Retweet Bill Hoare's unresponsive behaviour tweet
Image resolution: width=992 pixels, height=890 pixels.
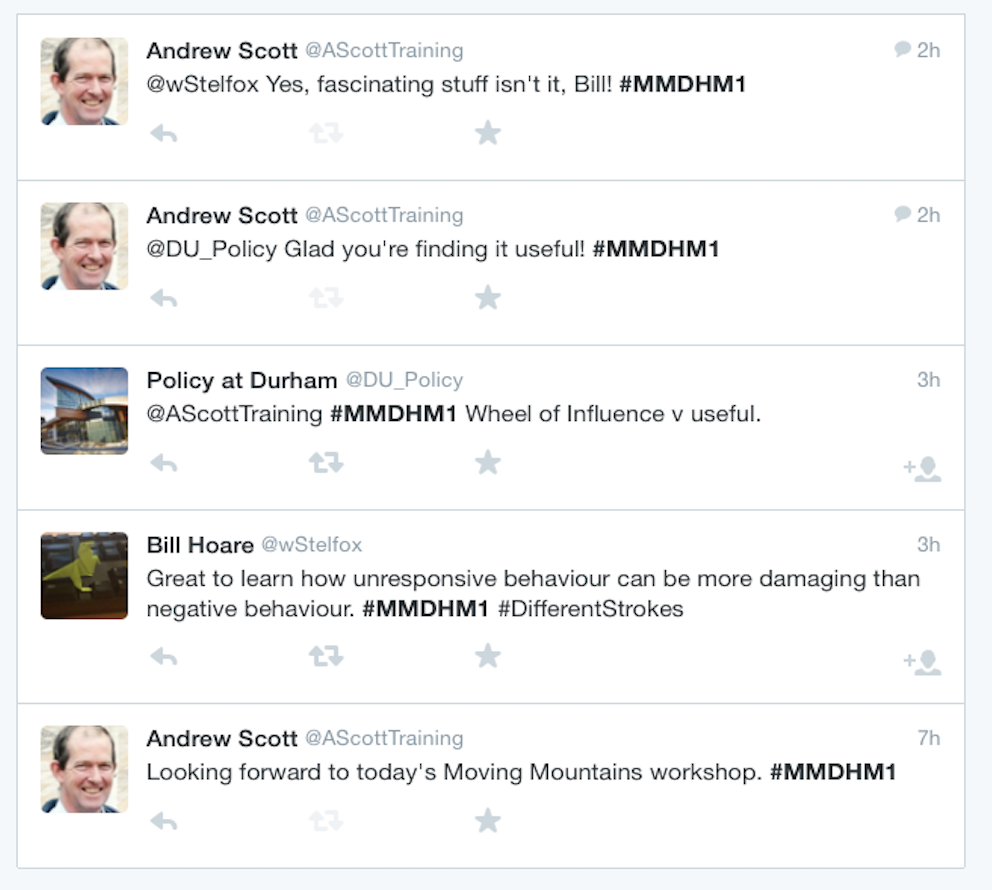tap(326, 657)
